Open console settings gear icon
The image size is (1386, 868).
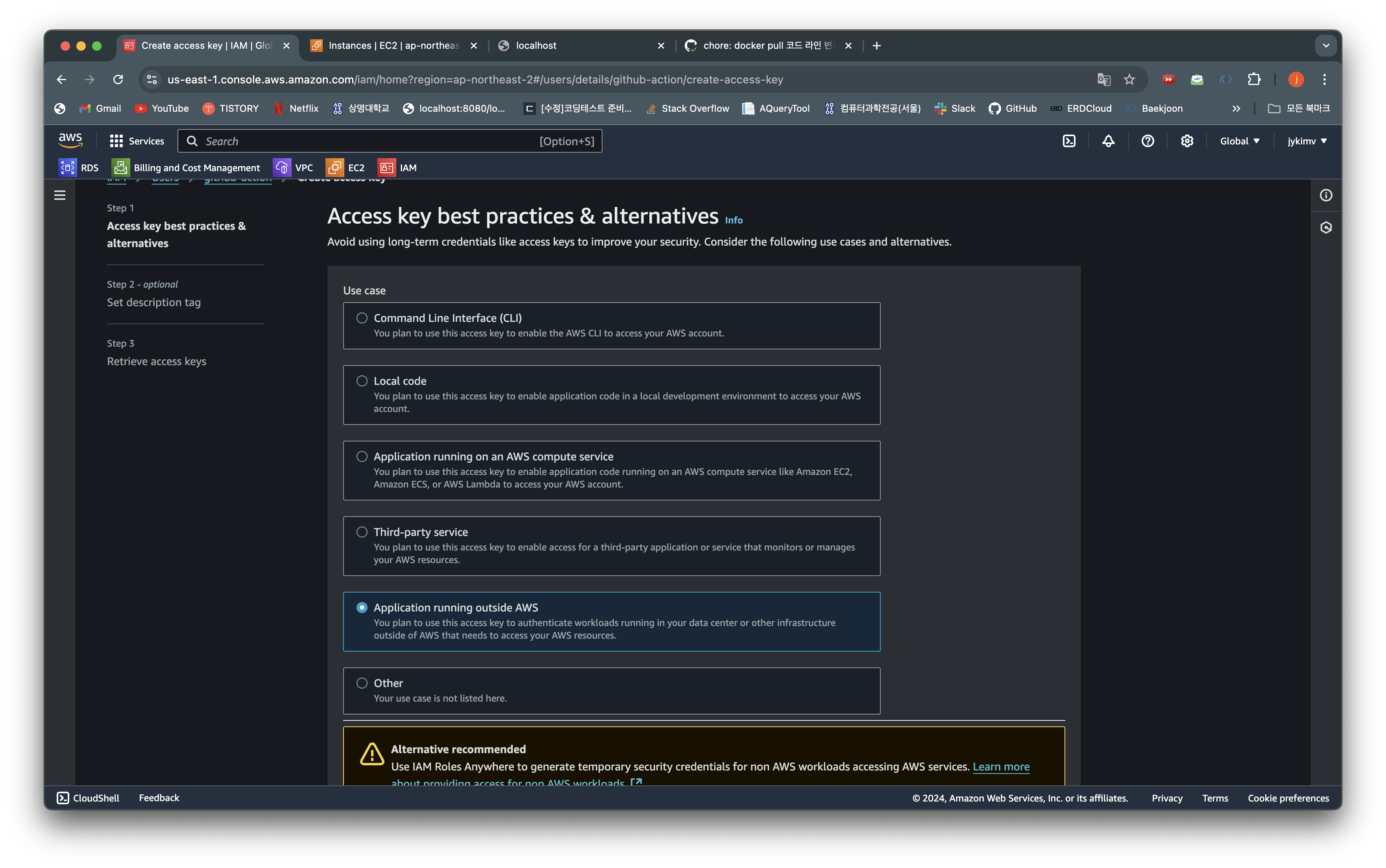coord(1187,141)
